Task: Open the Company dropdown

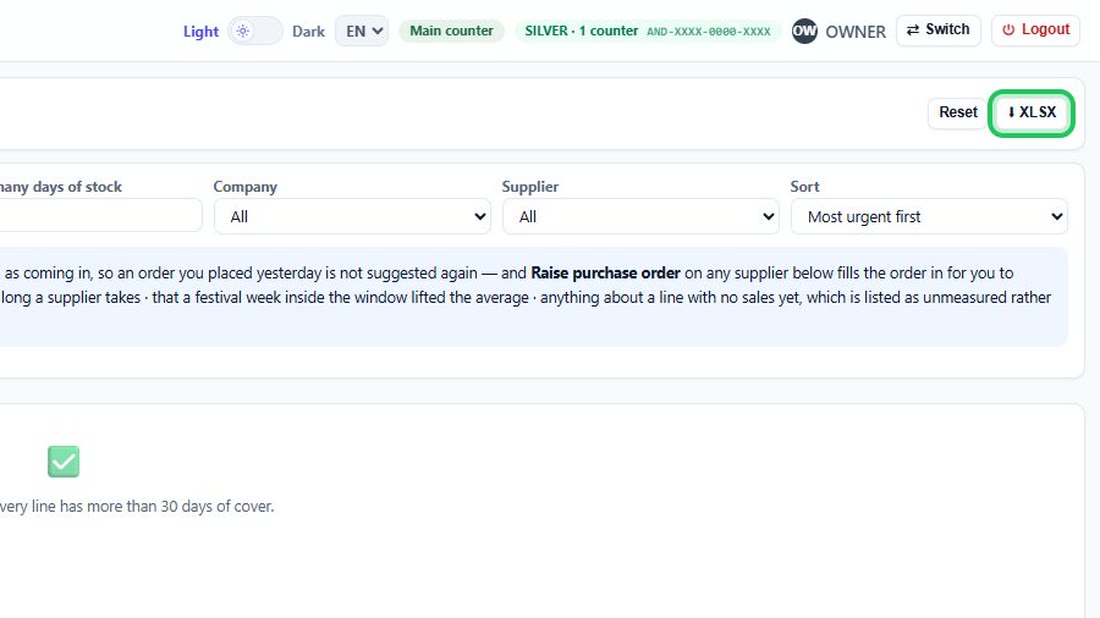Action: tap(352, 216)
